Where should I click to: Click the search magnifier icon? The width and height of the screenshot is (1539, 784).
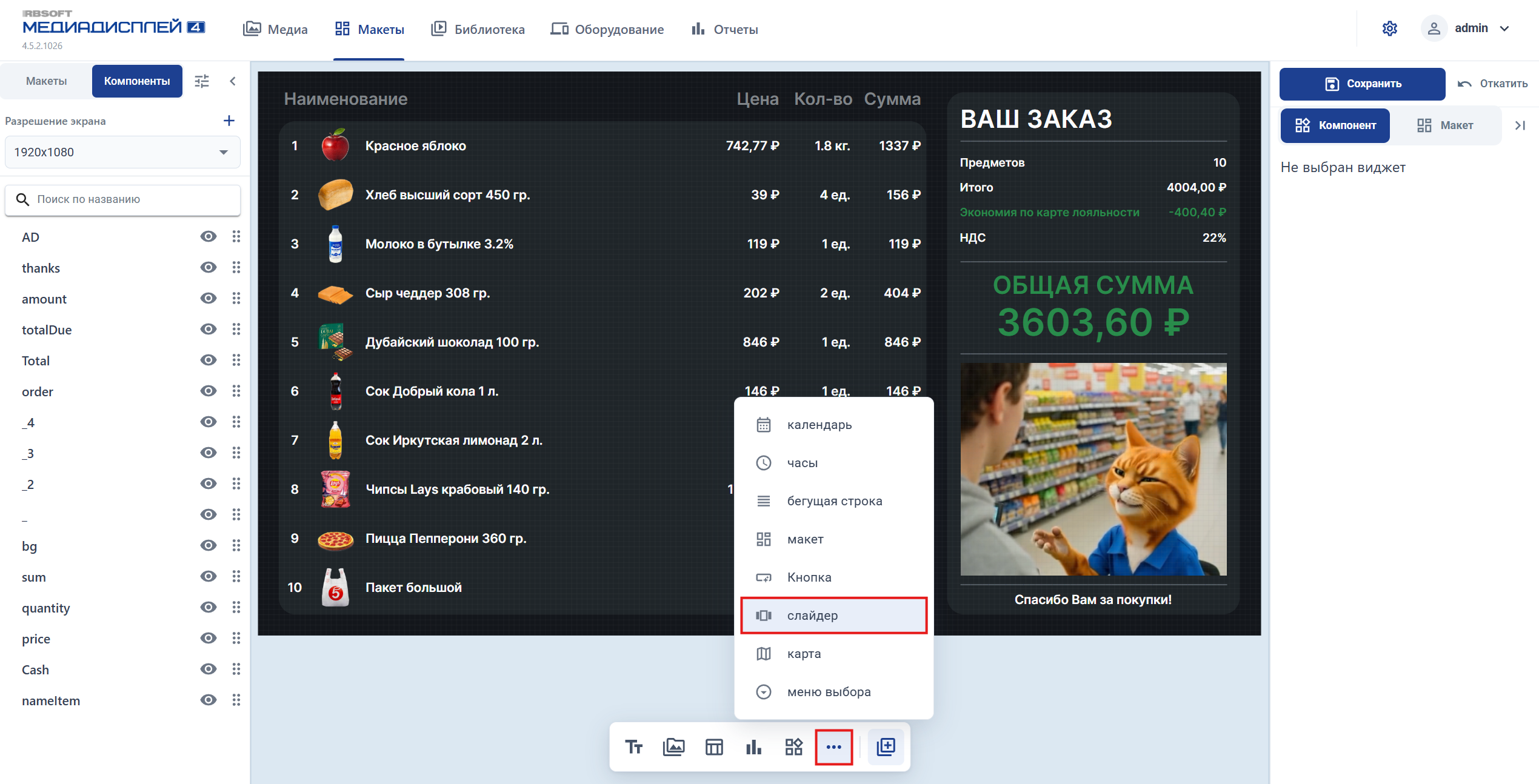[22, 199]
